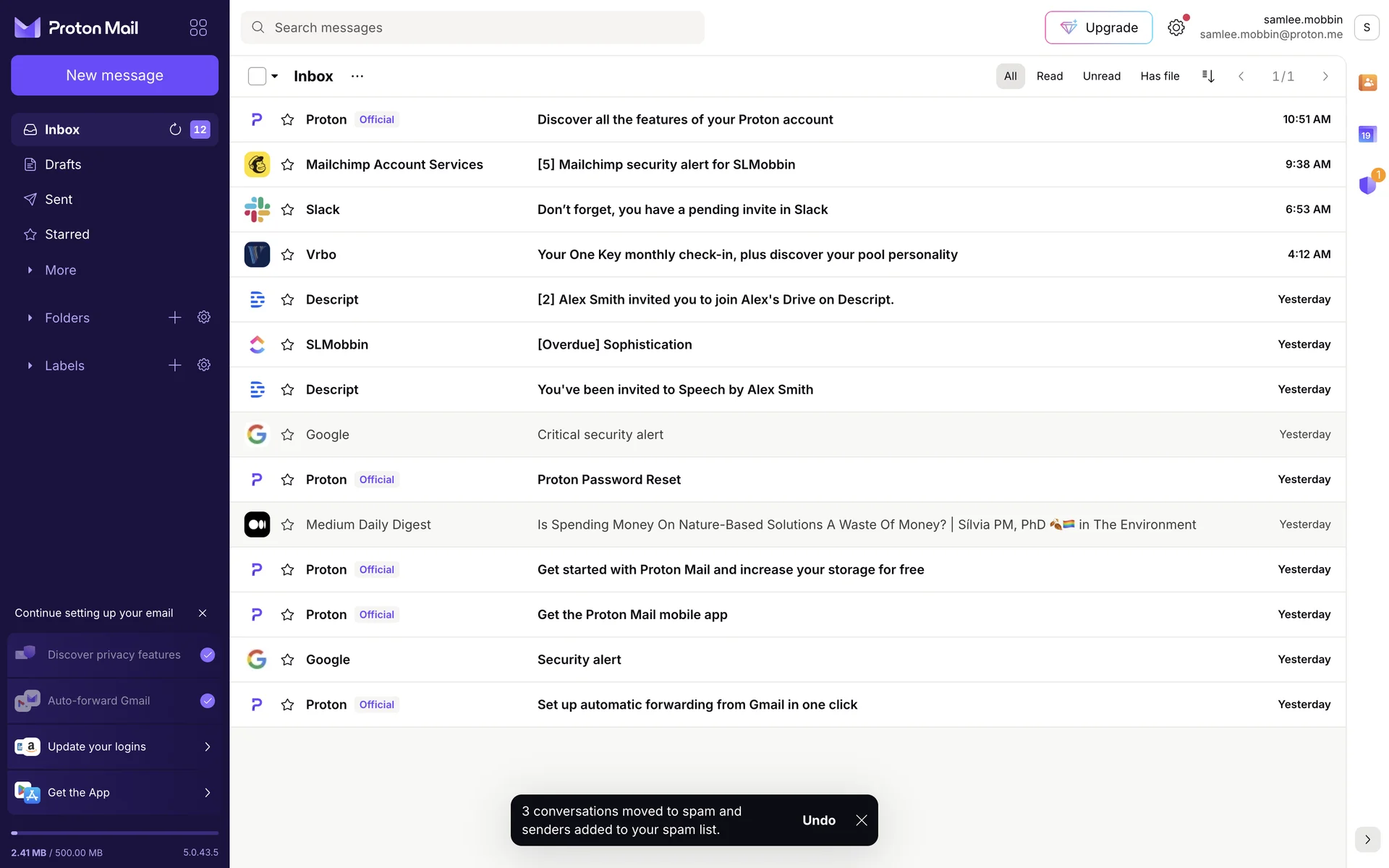Image resolution: width=1389 pixels, height=868 pixels.
Task: Open label settings gear icon
Action: click(x=204, y=365)
